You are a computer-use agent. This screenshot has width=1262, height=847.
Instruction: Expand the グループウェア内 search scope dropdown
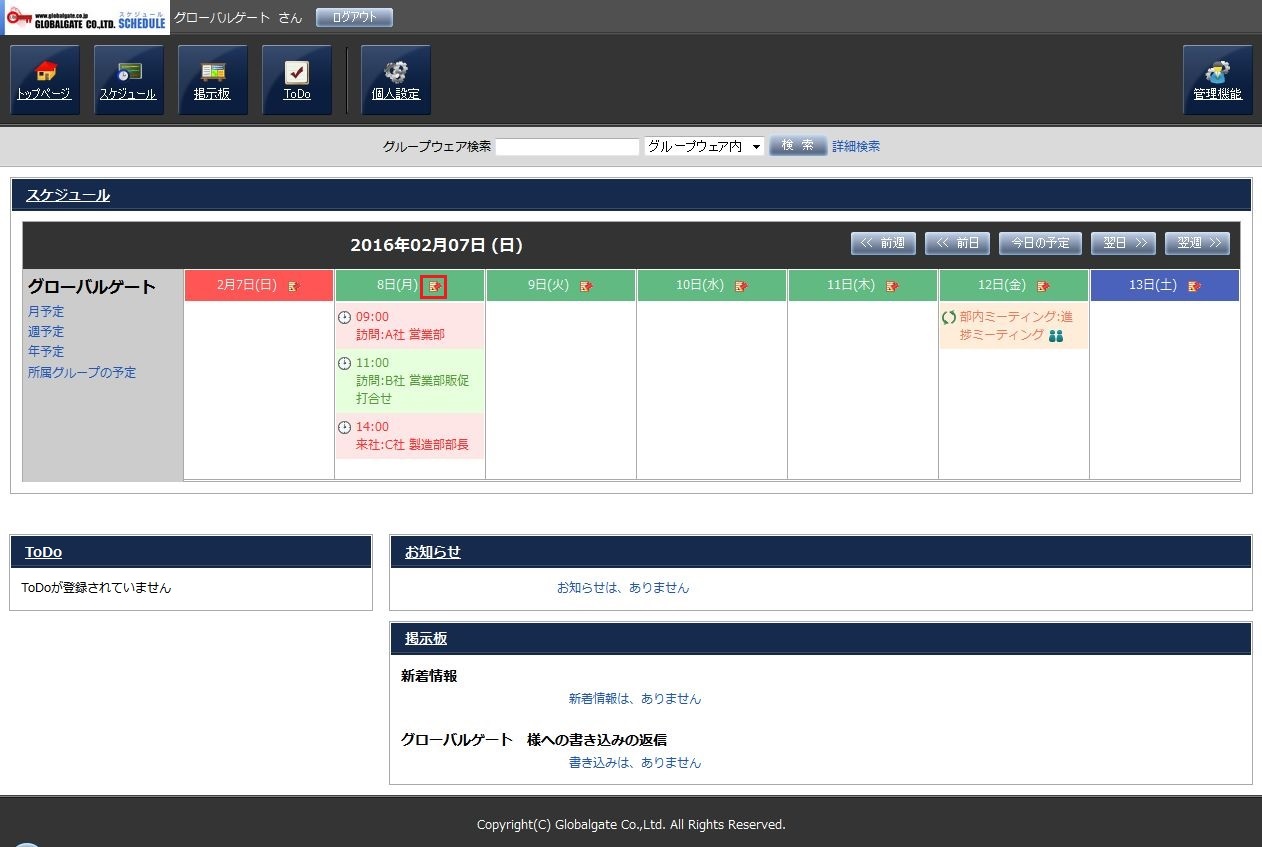click(x=704, y=146)
